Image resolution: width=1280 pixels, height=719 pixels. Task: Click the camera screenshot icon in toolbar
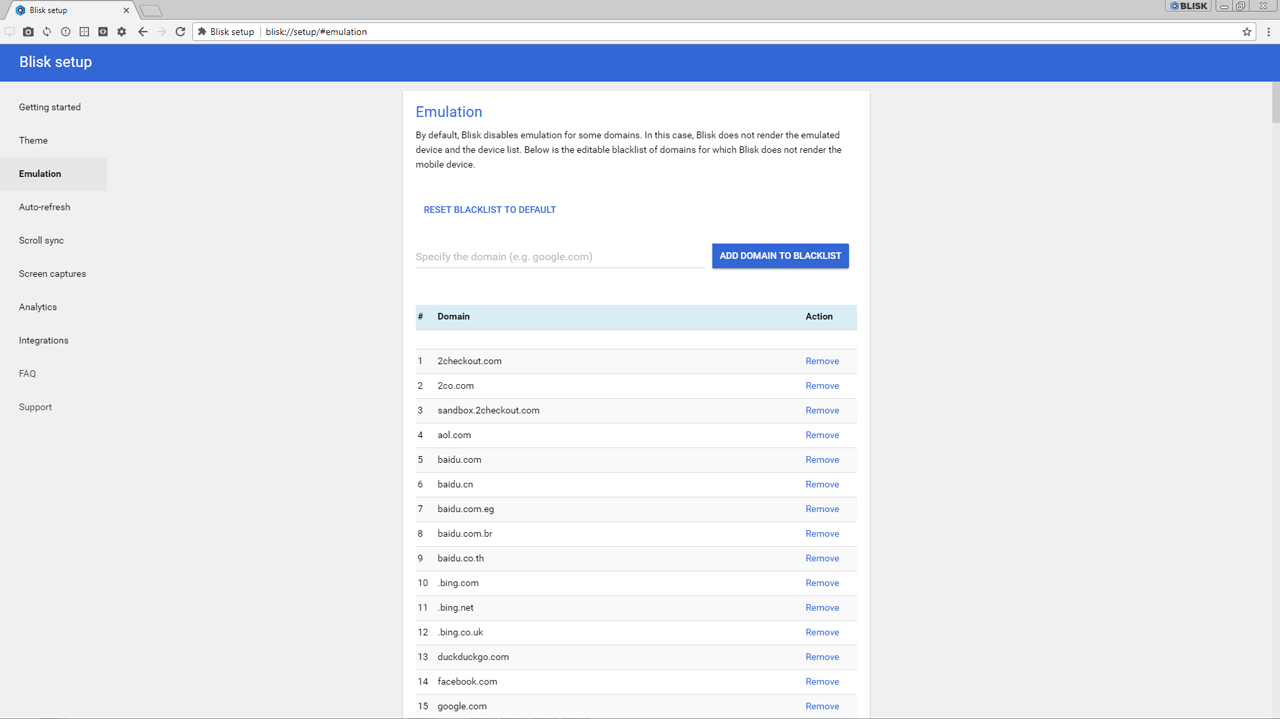(28, 32)
